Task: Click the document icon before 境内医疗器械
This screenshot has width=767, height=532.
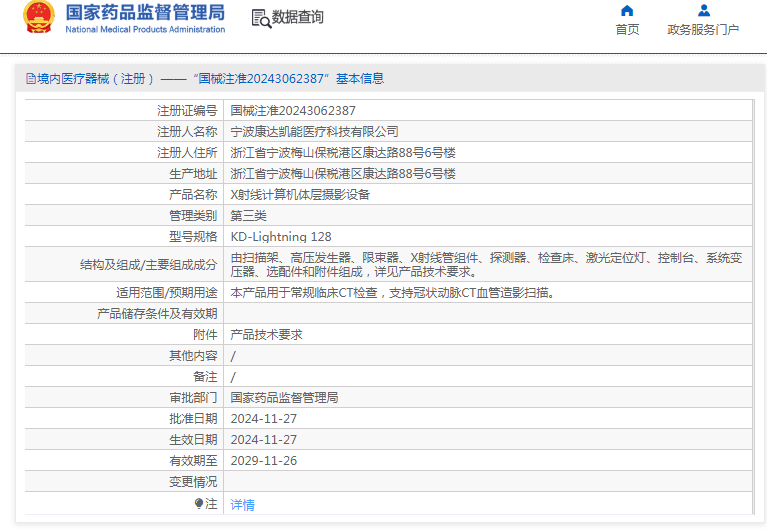Action: 31,79
